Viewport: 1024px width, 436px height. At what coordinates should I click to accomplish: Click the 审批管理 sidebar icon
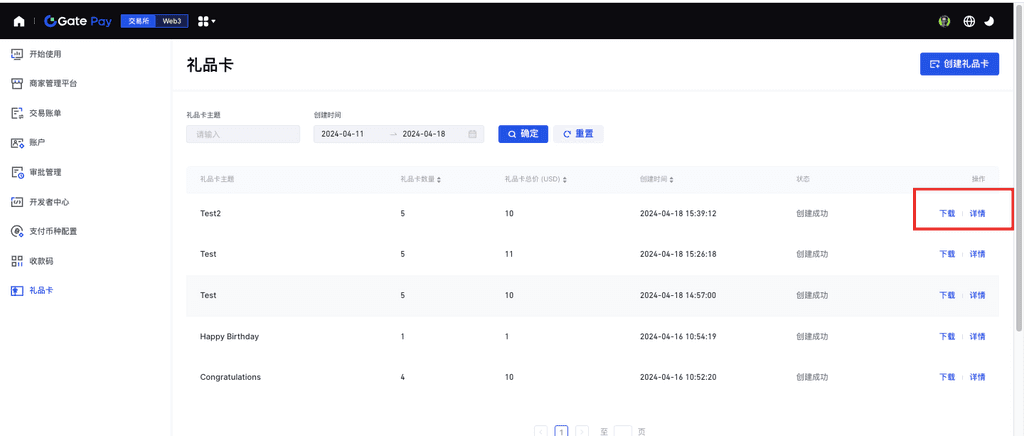17,173
